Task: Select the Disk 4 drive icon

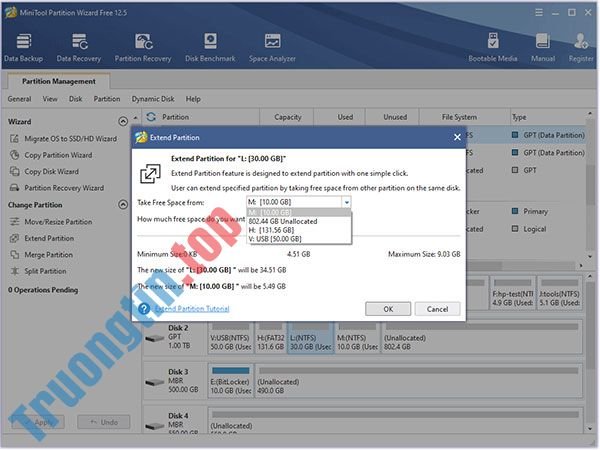Action: pos(155,426)
